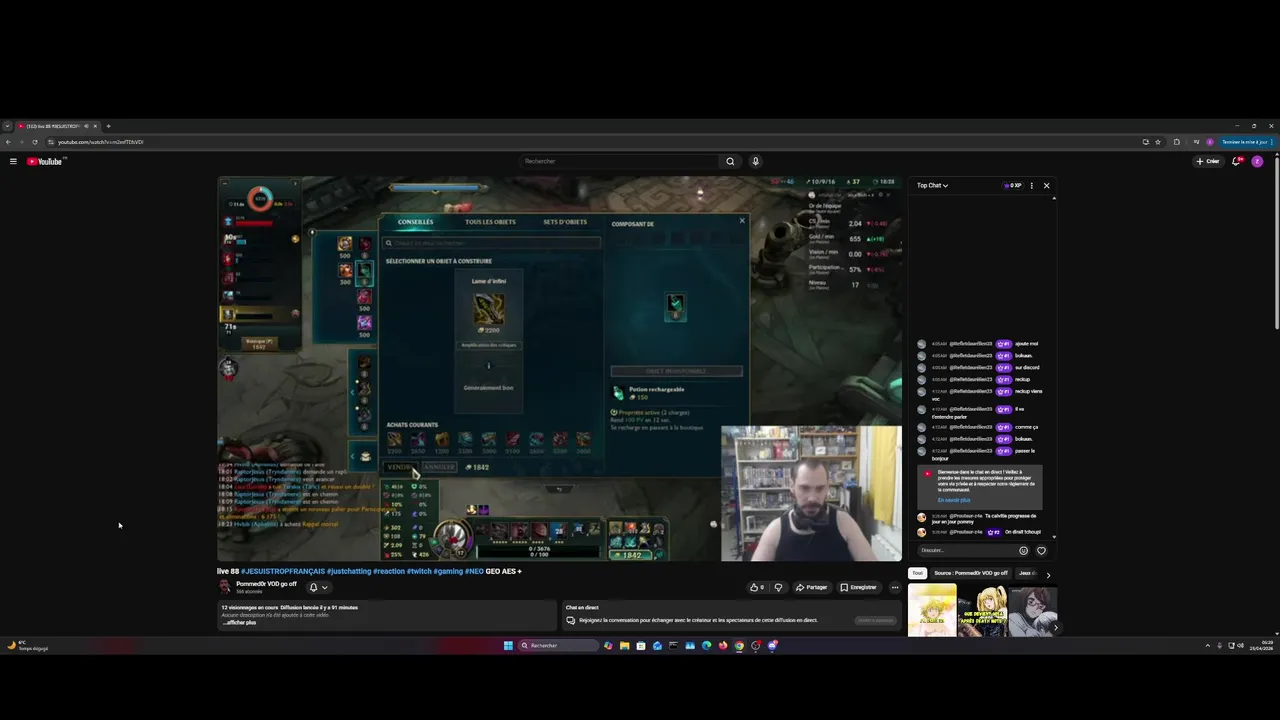1280x720 pixels.
Task: Mute the tab via its speaker icon
Action: (86, 126)
